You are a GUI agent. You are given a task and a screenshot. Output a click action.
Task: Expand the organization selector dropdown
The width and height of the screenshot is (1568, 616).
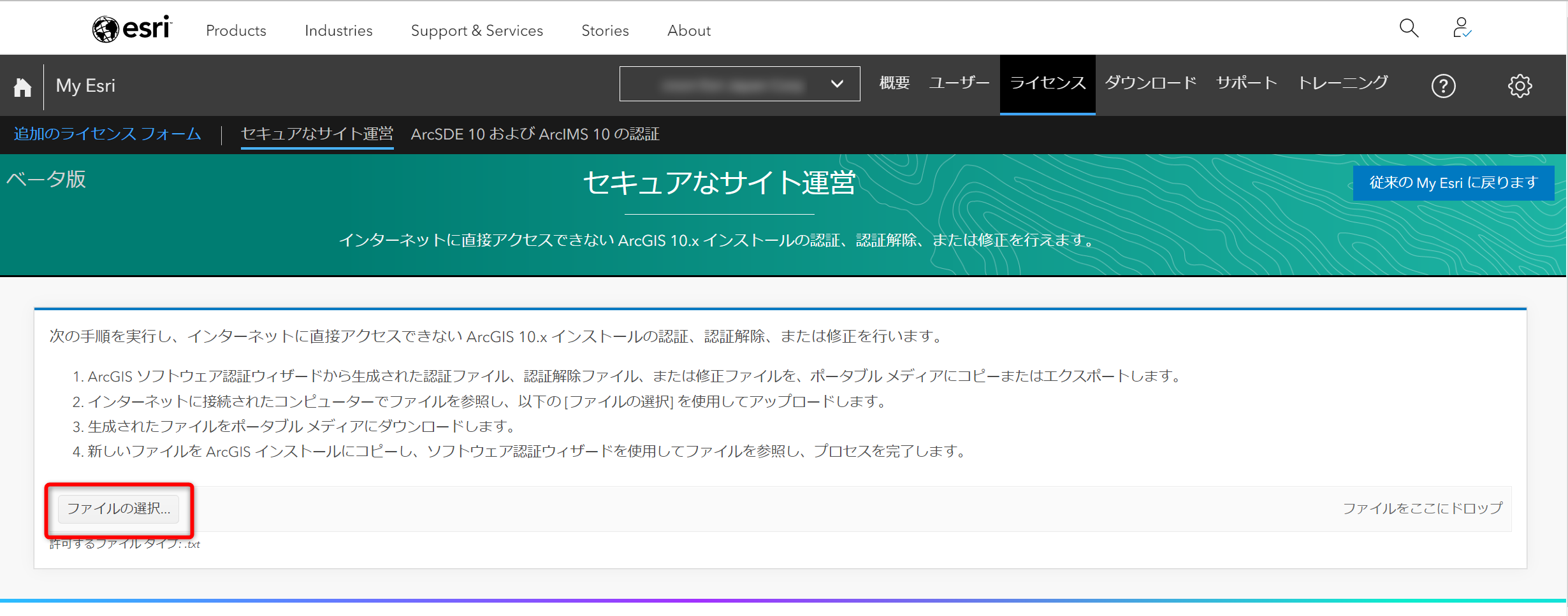(739, 83)
